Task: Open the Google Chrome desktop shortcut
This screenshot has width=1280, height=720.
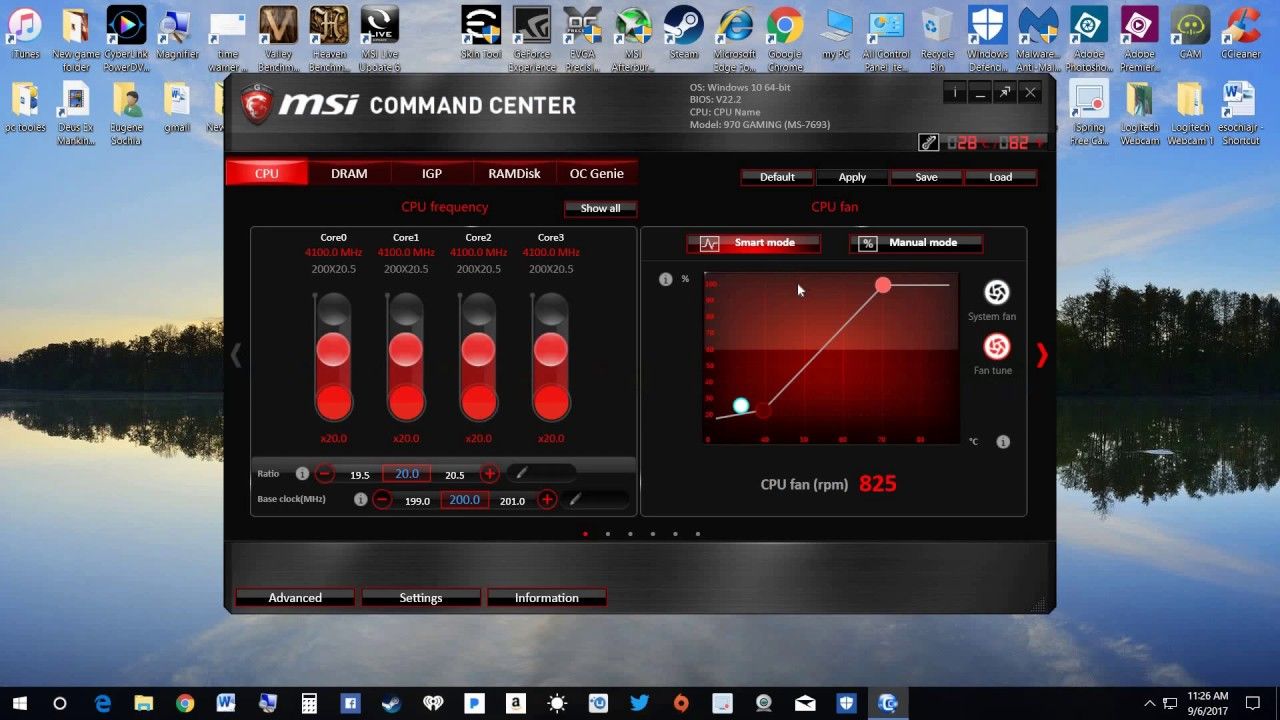Action: coord(785,40)
